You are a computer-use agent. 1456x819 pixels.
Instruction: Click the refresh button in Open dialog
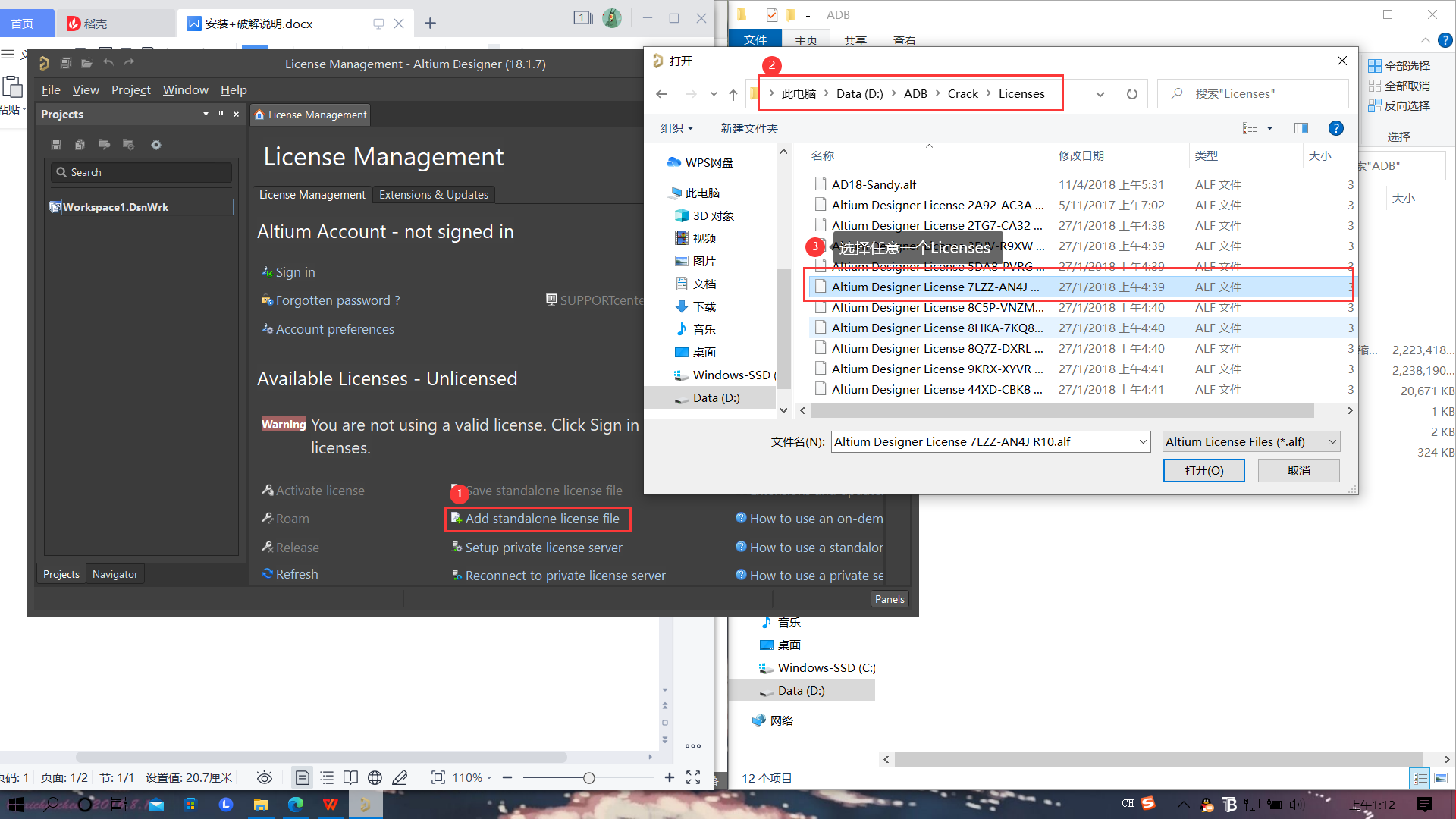tap(1131, 94)
